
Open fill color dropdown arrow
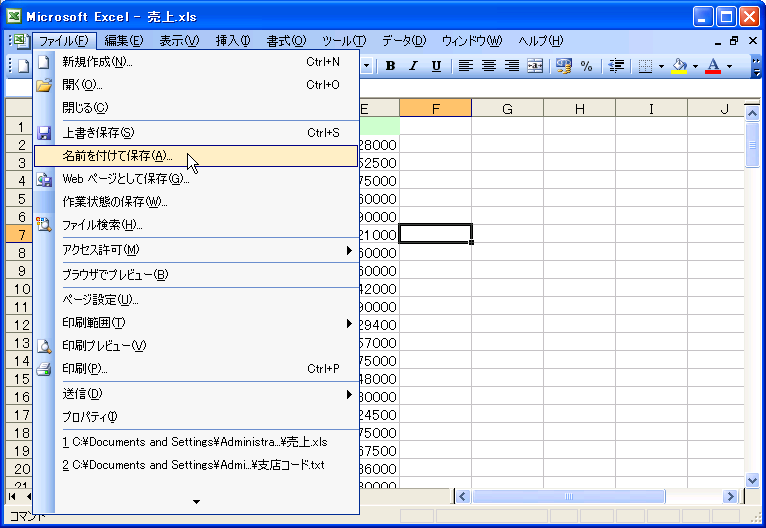tap(695, 66)
